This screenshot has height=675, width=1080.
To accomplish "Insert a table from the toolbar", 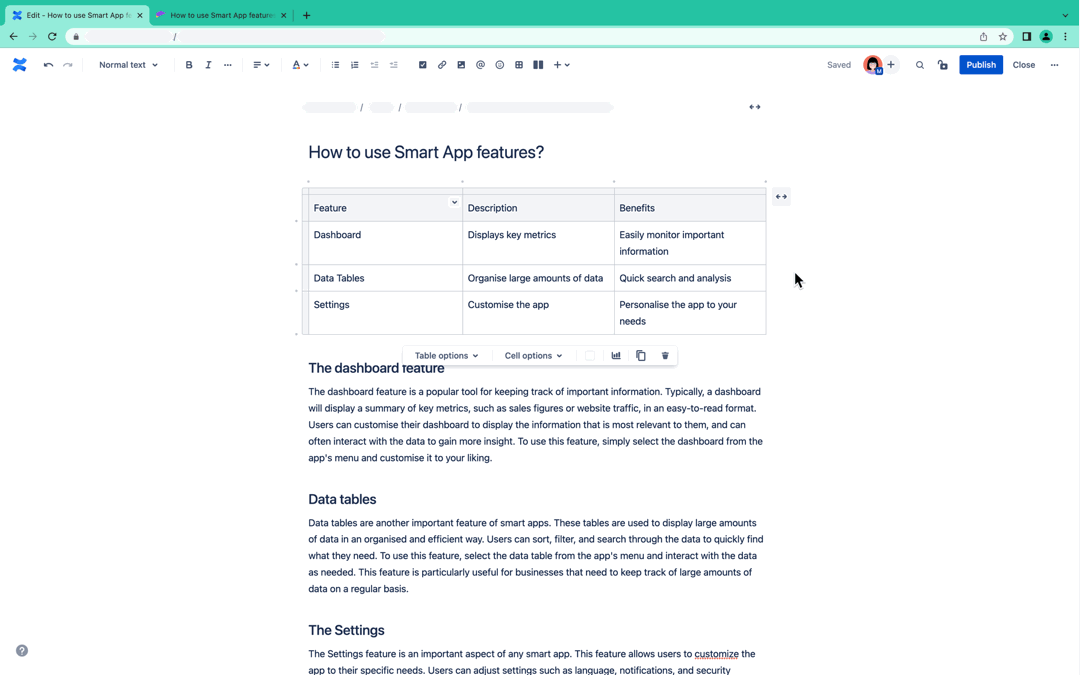I will pos(519,65).
